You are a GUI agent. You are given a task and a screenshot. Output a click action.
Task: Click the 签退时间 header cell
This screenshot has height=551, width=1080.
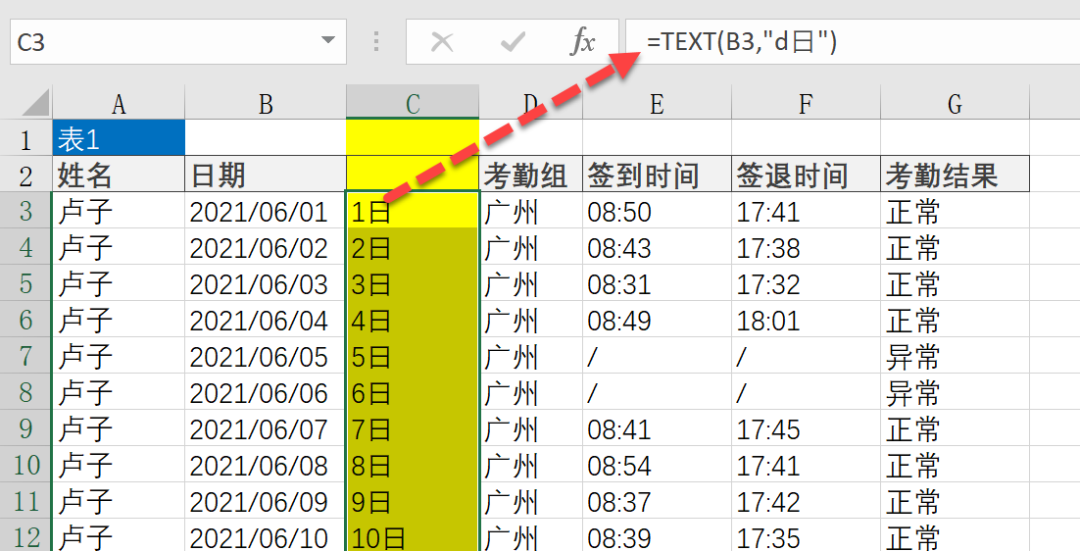click(806, 174)
